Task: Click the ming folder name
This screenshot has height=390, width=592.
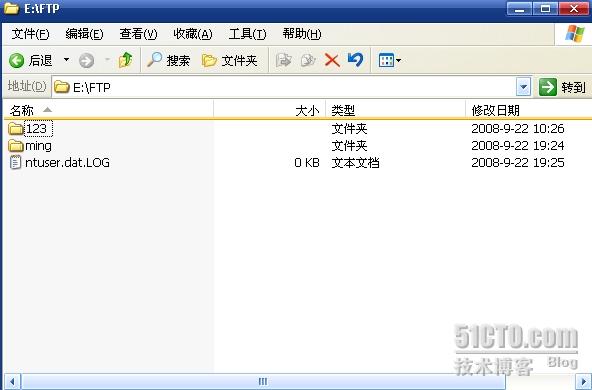Action: [x=38, y=146]
